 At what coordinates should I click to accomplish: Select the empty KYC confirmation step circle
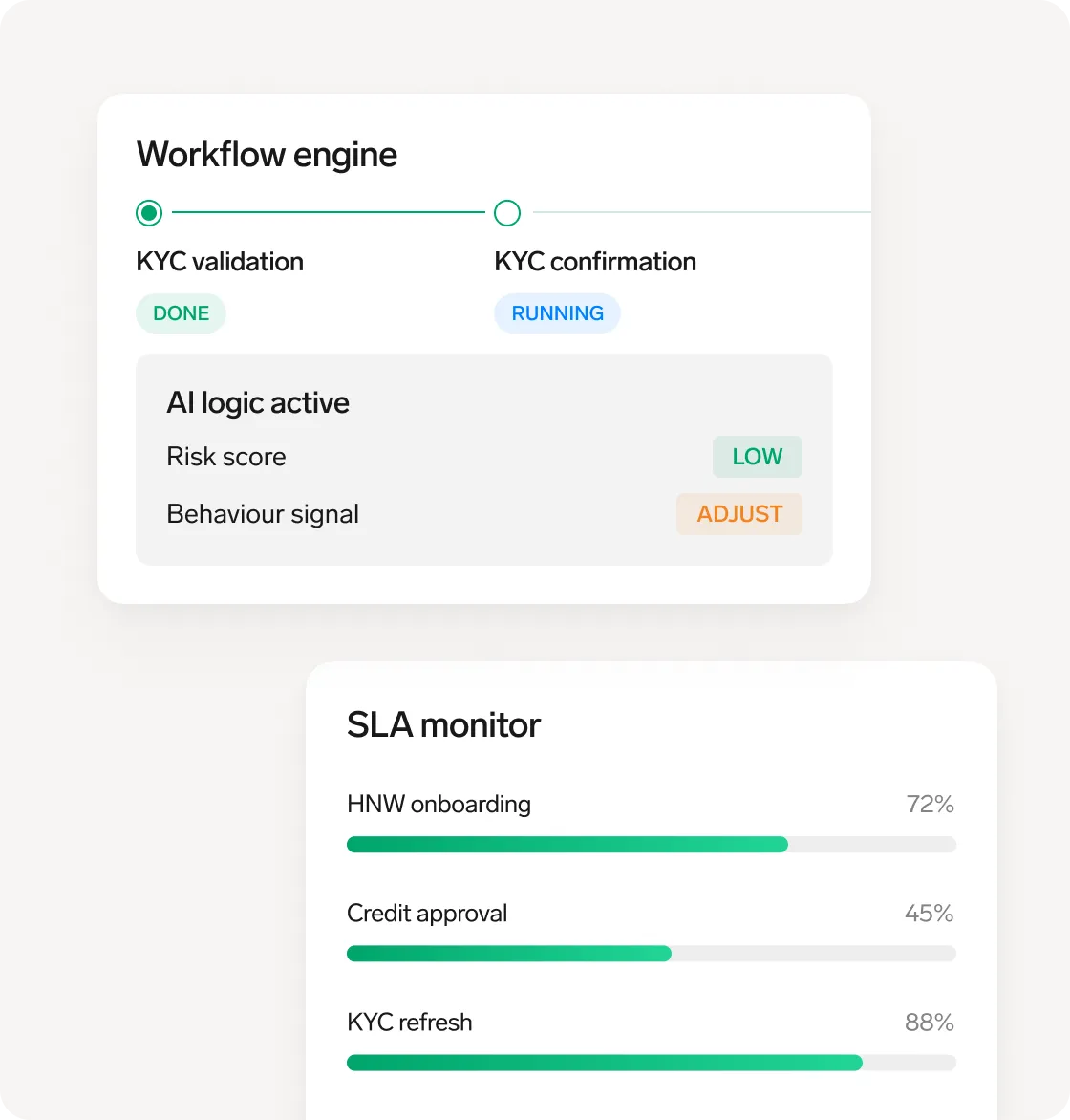pyautogui.click(x=507, y=213)
